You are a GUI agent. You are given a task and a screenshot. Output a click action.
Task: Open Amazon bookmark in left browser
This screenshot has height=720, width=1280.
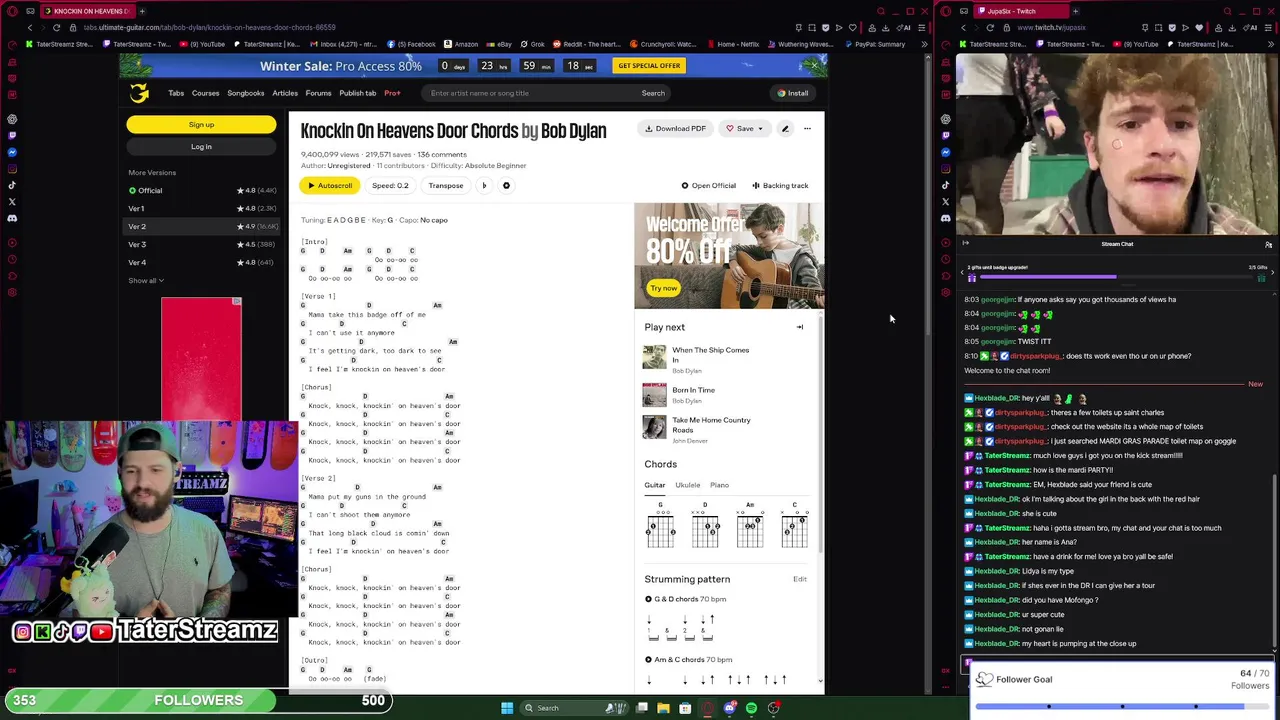coord(461,44)
